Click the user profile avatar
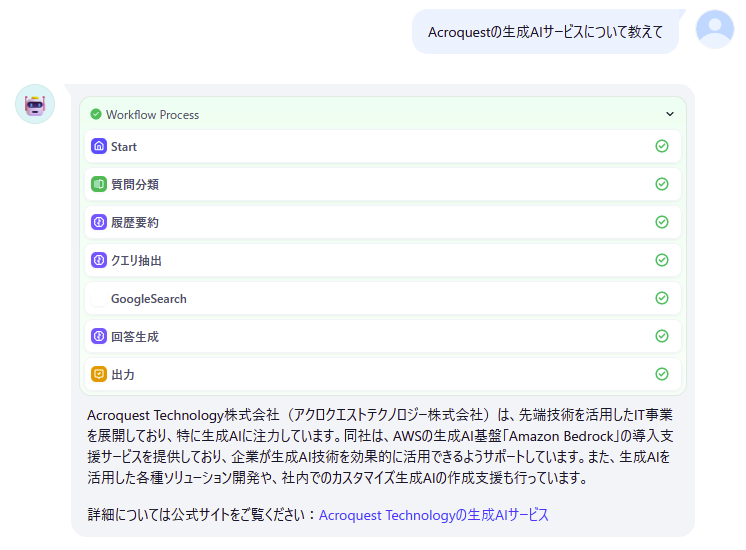746x550 pixels. (x=715, y=29)
